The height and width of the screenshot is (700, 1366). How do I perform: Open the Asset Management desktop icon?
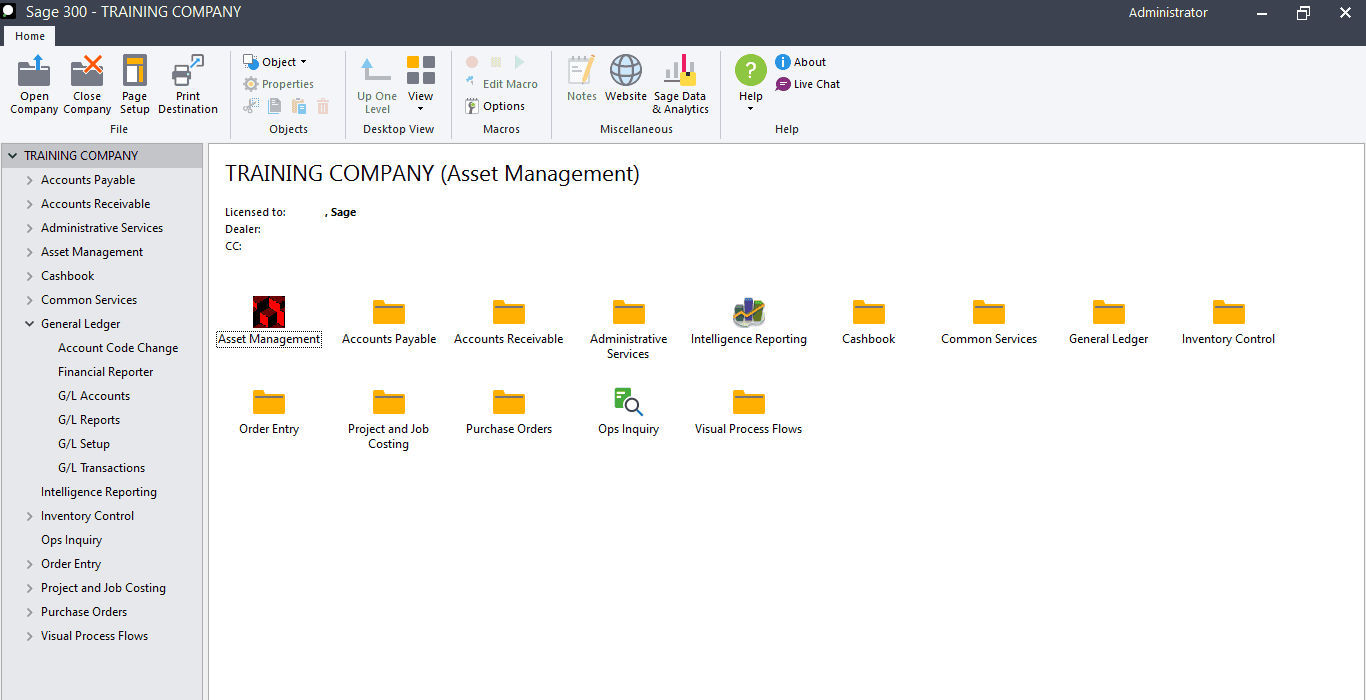[x=269, y=312]
